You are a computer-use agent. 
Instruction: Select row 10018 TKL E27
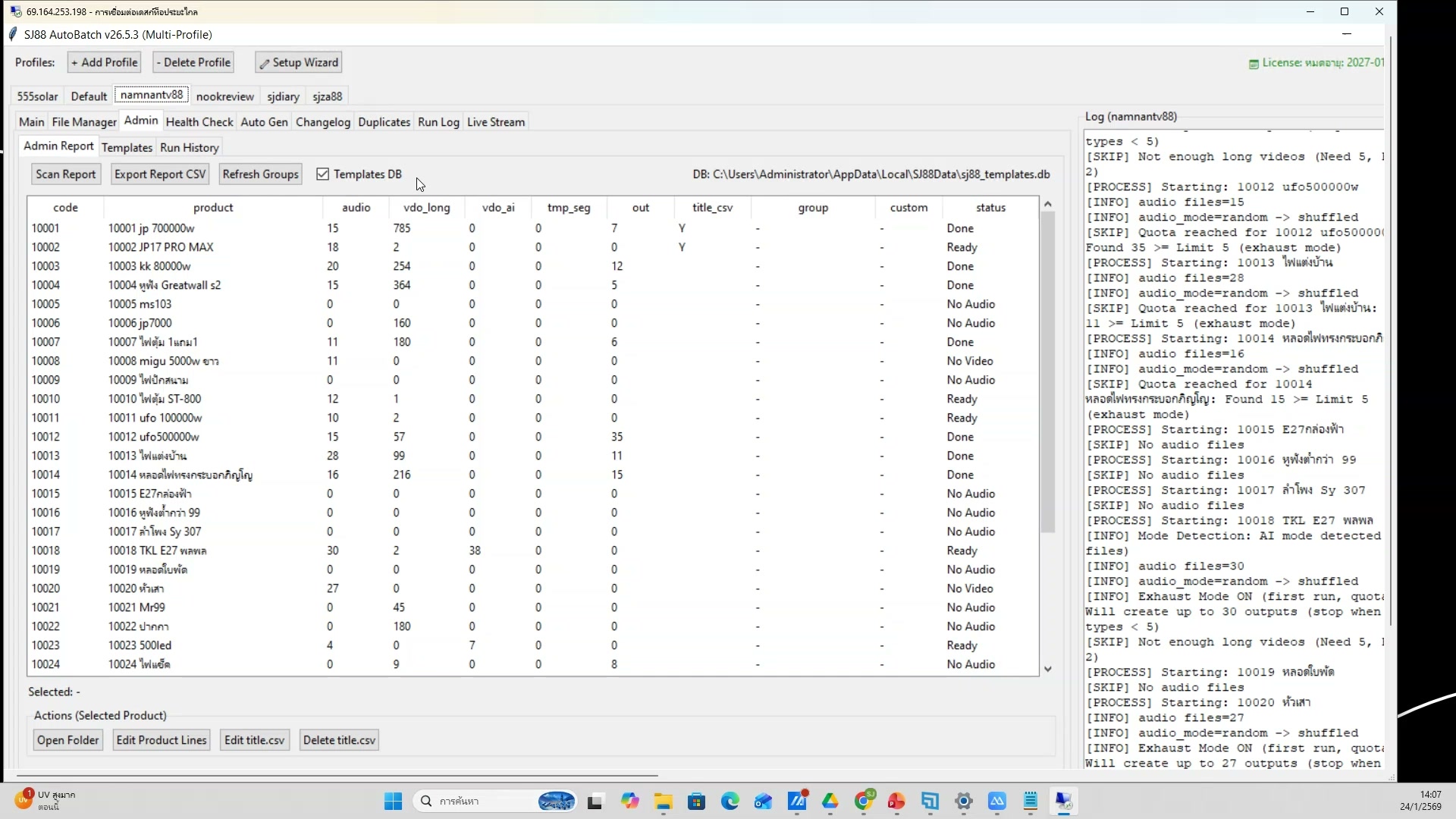click(x=157, y=551)
